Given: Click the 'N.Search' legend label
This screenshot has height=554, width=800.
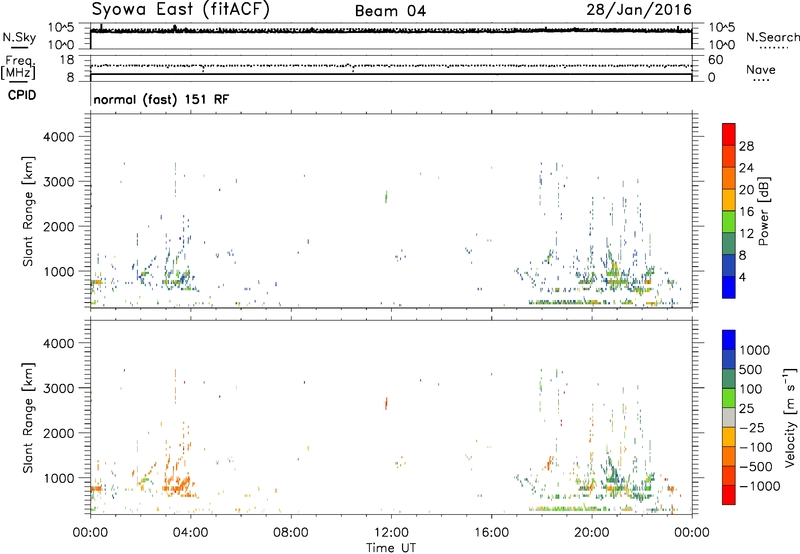Looking at the screenshot, I should (x=772, y=37).
